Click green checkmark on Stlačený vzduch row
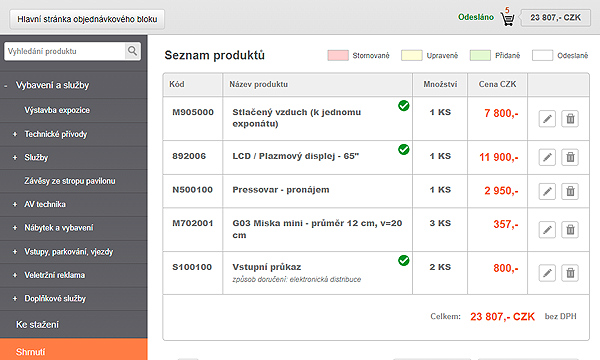Image resolution: width=600 pixels, height=360 pixels. [x=404, y=106]
